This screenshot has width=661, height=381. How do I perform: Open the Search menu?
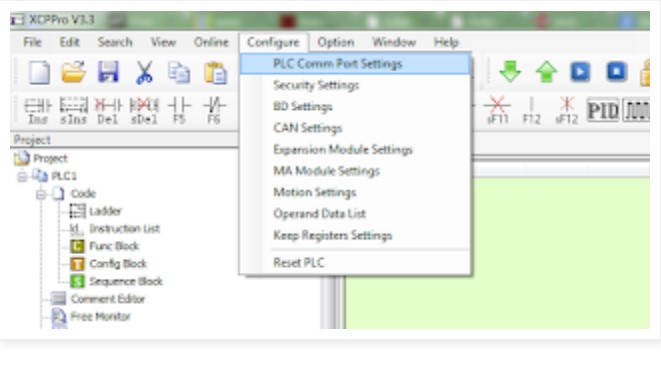coord(115,42)
